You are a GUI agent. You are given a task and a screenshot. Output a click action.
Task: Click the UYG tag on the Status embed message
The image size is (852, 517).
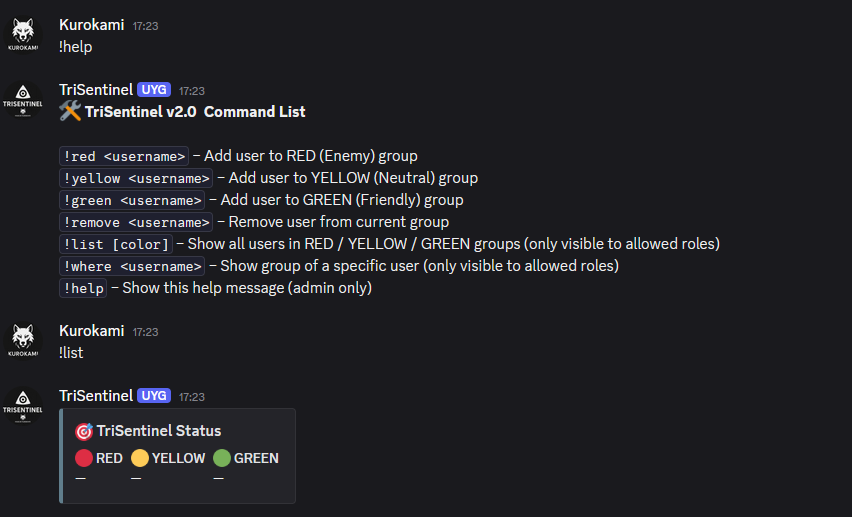point(154,396)
